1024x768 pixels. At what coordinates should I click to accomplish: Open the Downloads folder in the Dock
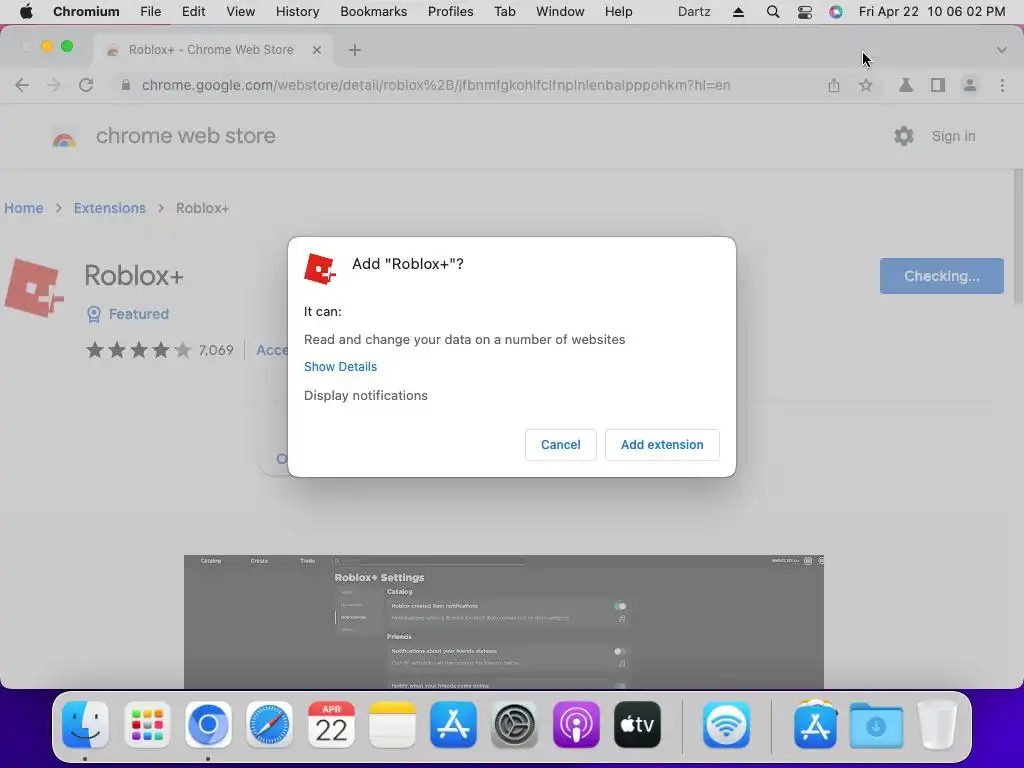pyautogui.click(x=876, y=725)
